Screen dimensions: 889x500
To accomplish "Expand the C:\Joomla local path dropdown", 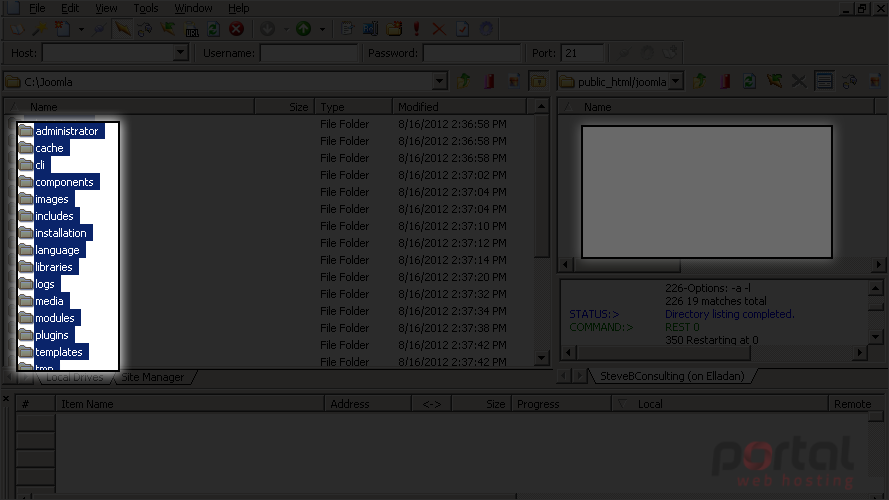I will [439, 82].
